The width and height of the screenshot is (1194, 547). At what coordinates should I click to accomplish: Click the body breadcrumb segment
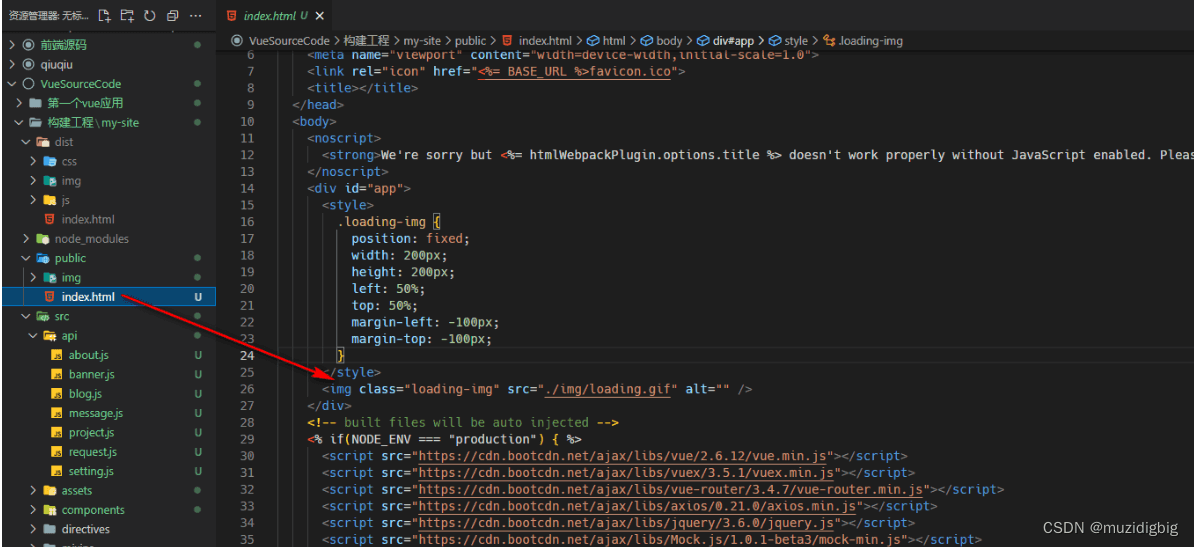point(669,40)
